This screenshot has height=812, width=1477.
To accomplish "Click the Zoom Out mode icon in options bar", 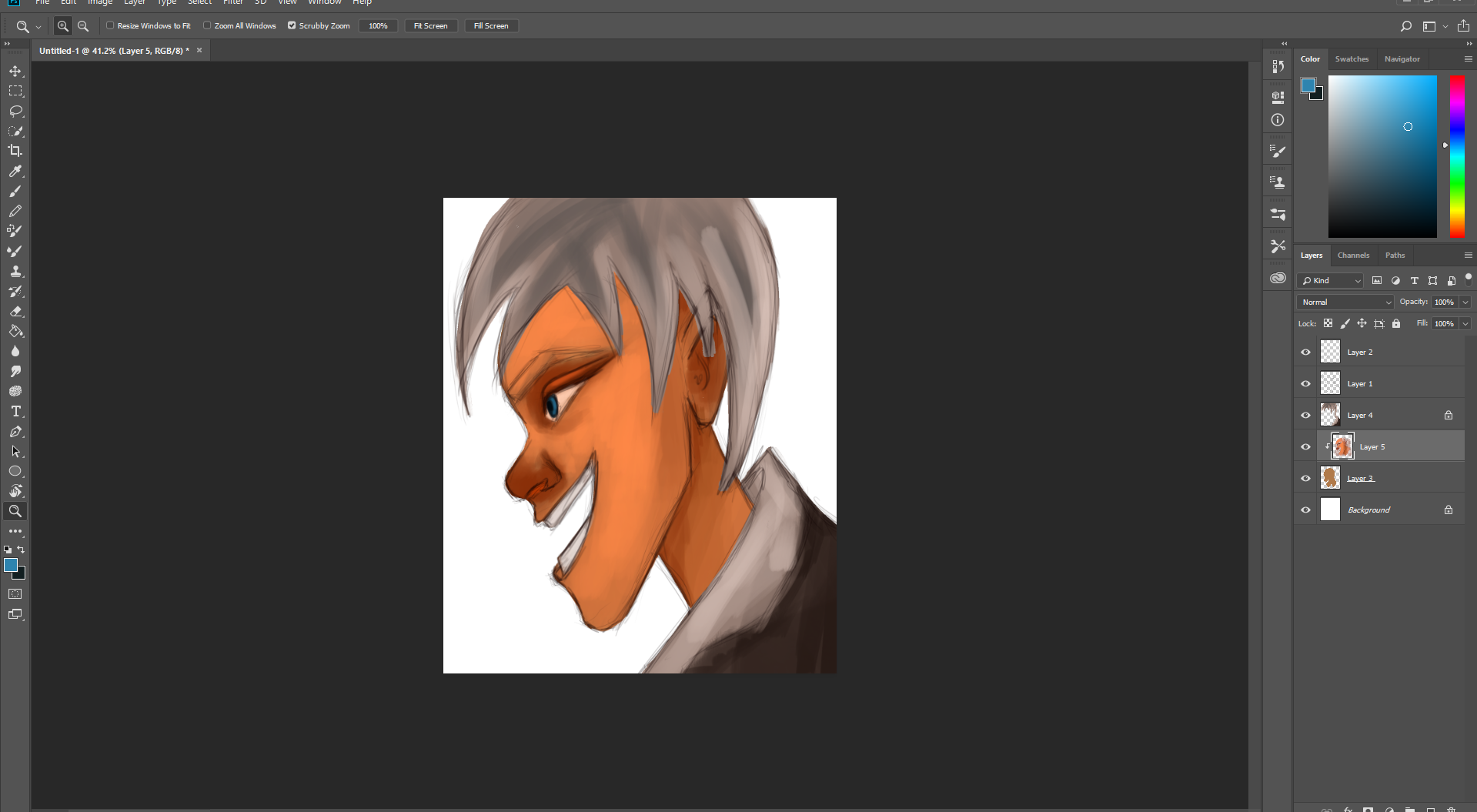I will [83, 26].
